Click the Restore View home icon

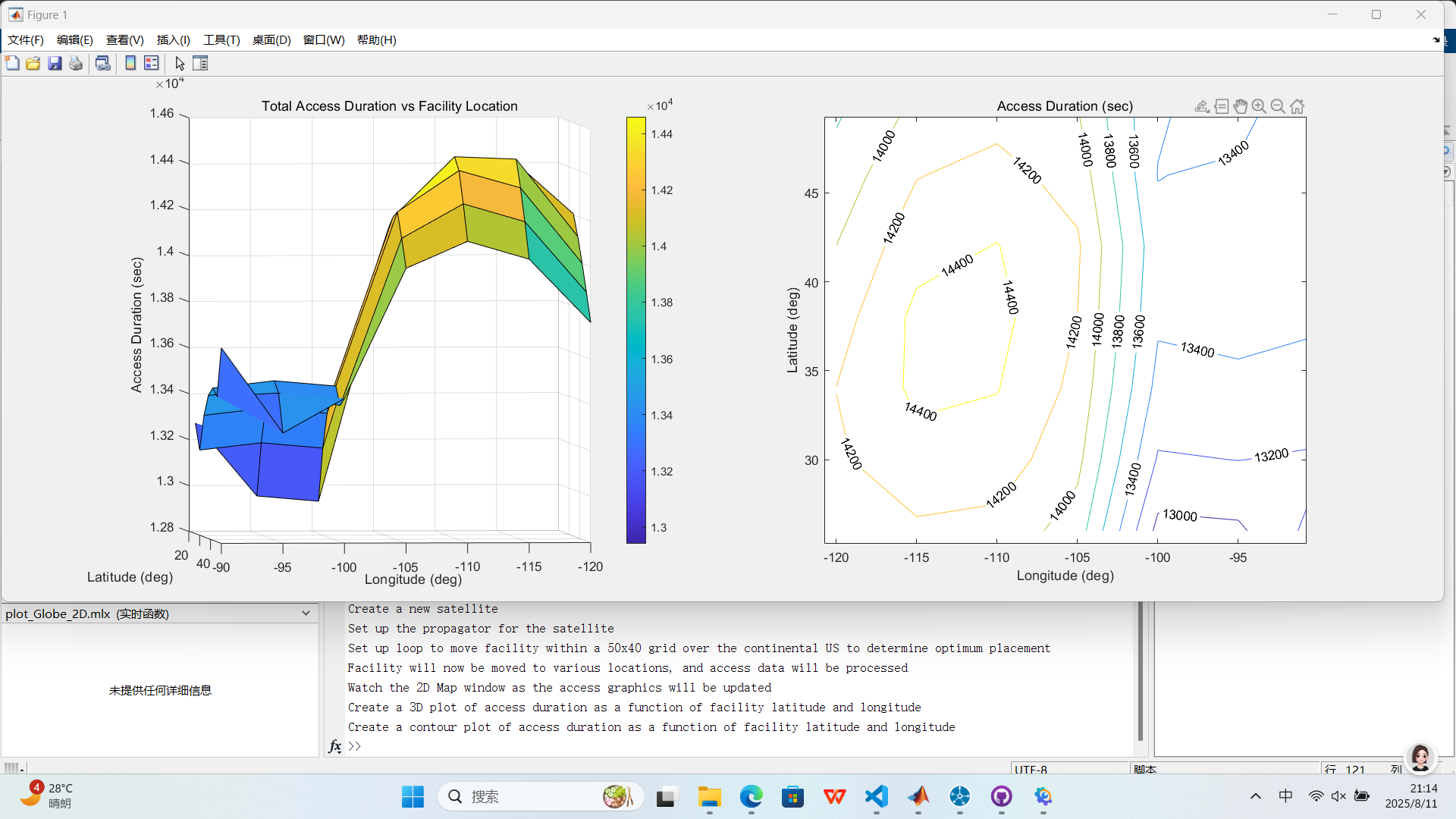click(1298, 106)
